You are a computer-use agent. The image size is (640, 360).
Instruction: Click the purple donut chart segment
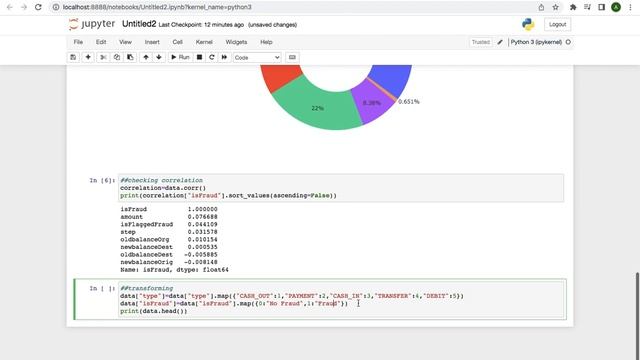(372, 104)
